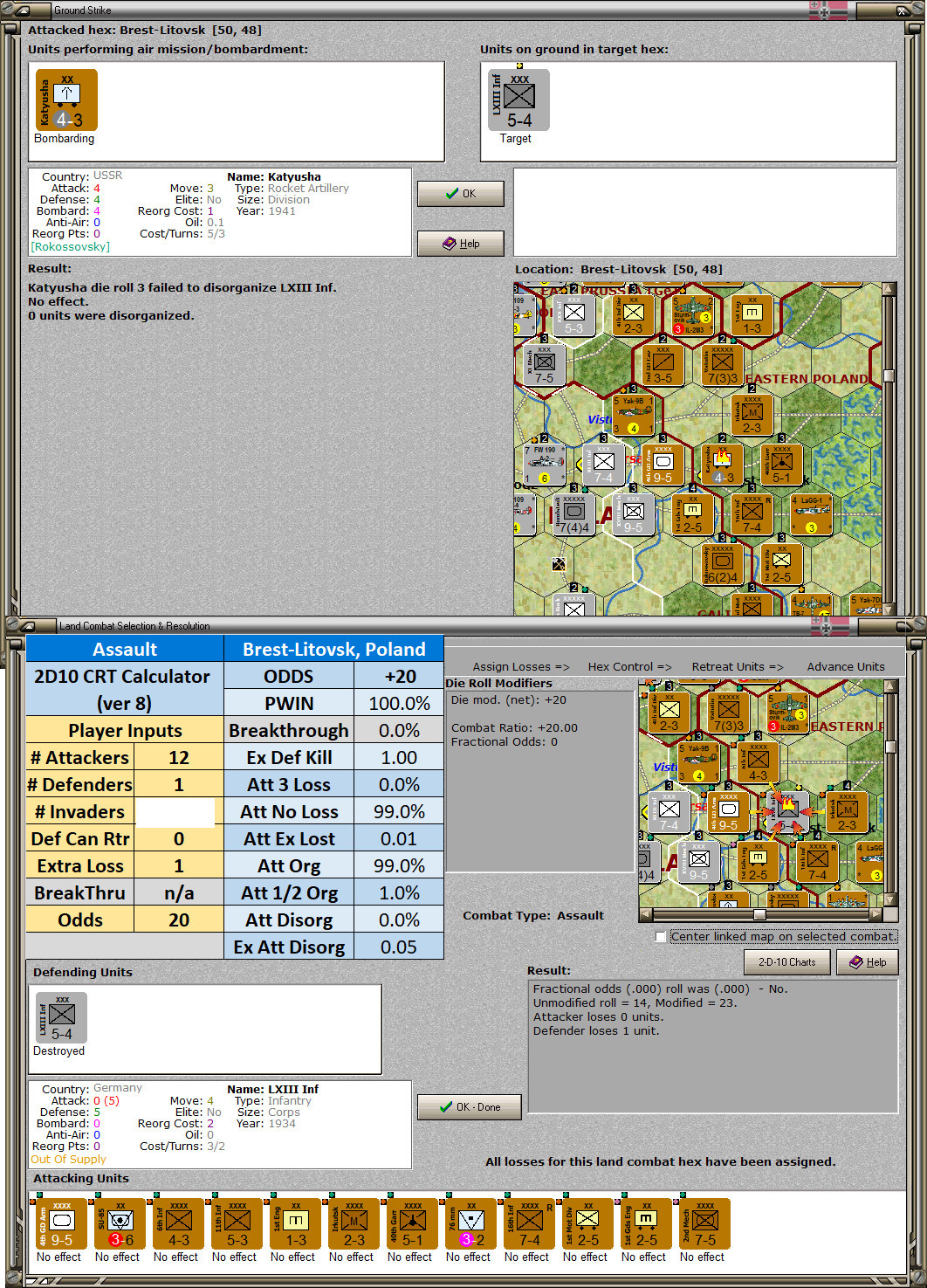Click the Ex Att Disorg 0.05 cell

399,947
